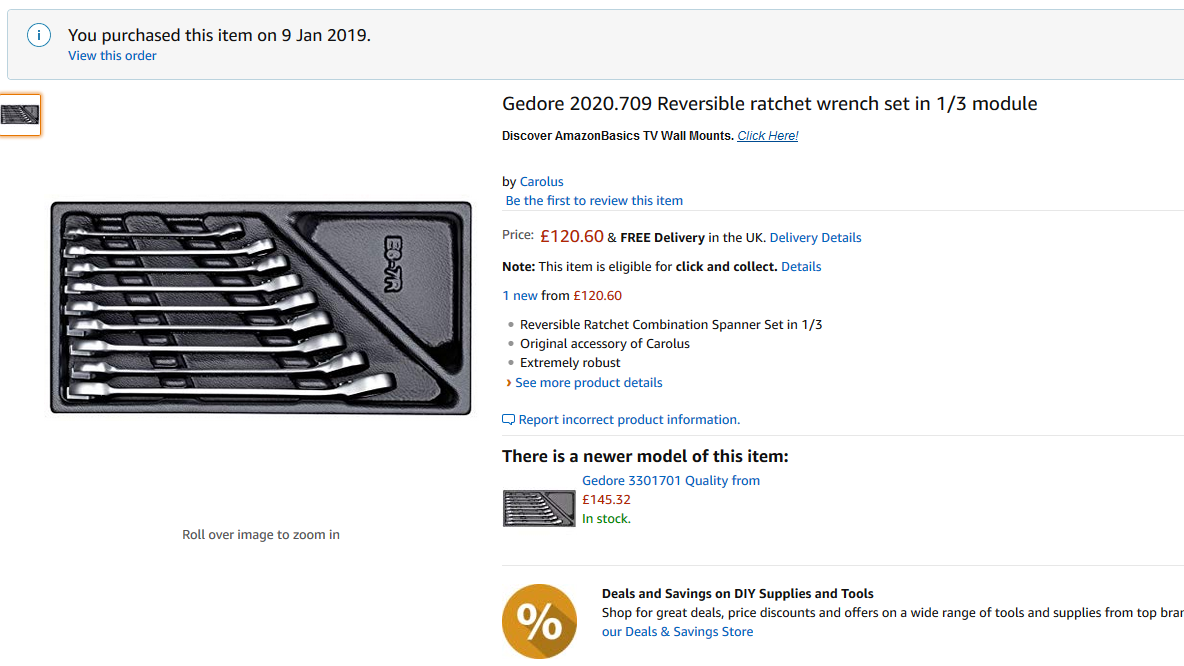The width and height of the screenshot is (1184, 666).
Task: Click the newer model thumbnail image
Action: pos(538,508)
